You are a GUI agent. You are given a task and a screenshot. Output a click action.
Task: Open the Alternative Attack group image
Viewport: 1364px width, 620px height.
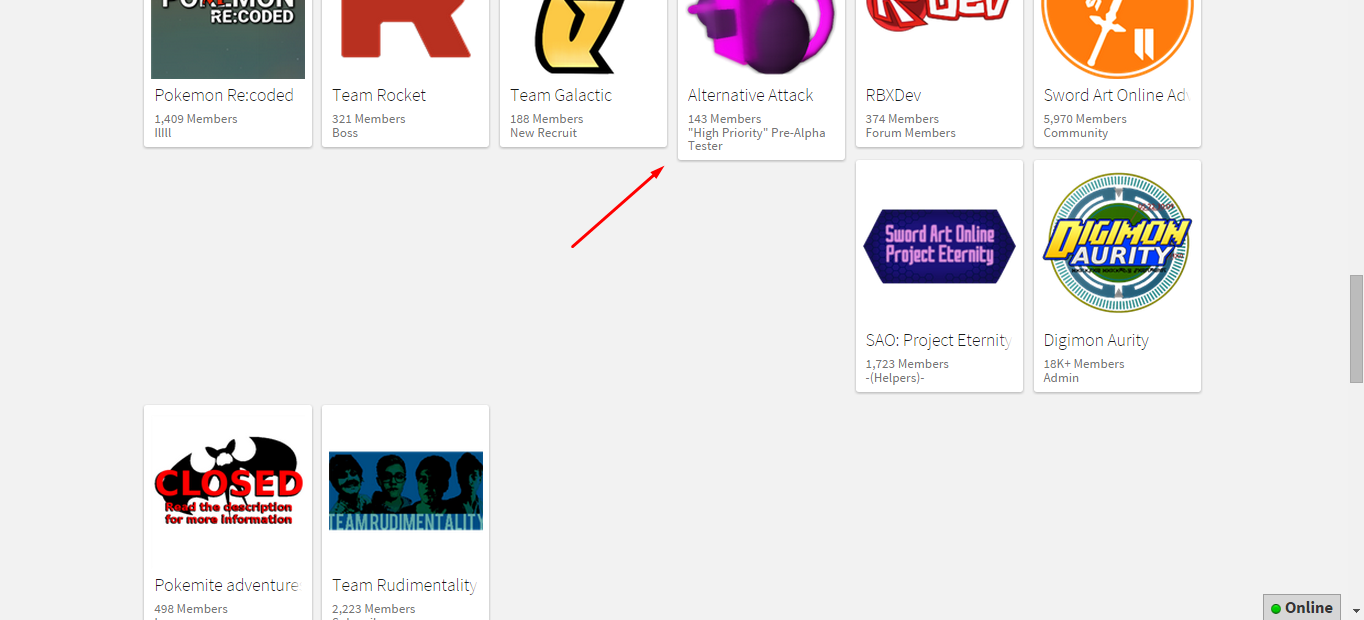761,35
